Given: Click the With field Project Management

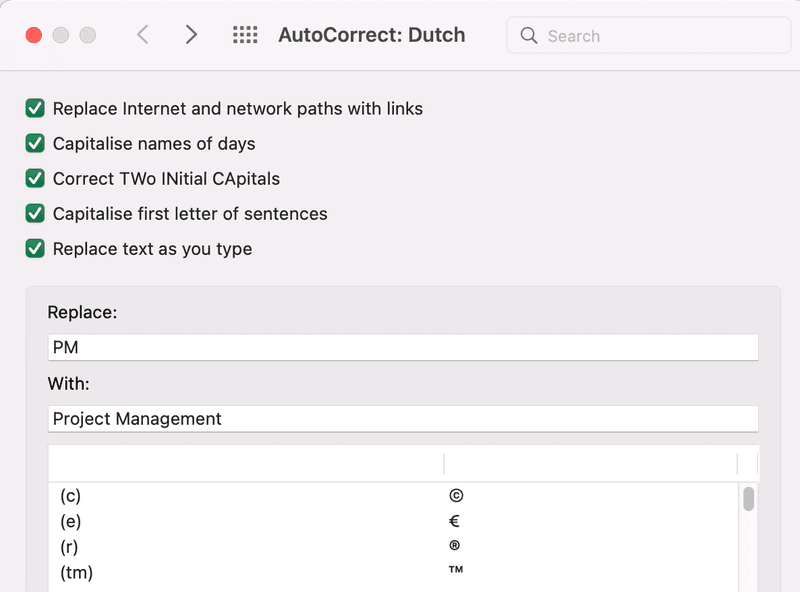Looking at the screenshot, I should [403, 419].
